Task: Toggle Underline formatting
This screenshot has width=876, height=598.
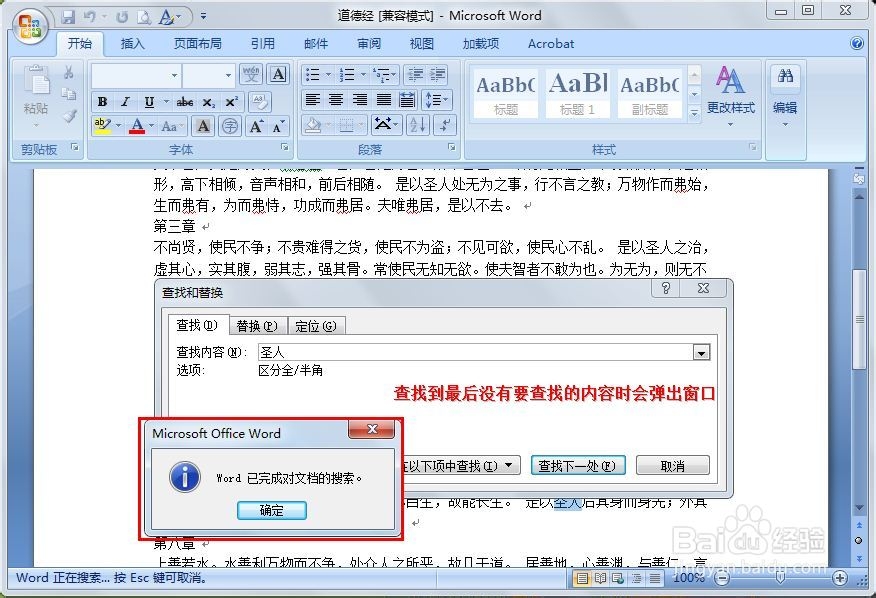Action: pyautogui.click(x=149, y=102)
